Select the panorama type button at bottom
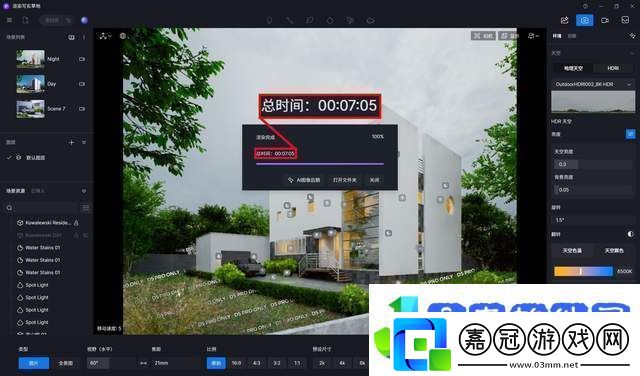Screen dimensions: 640x376 65,363
